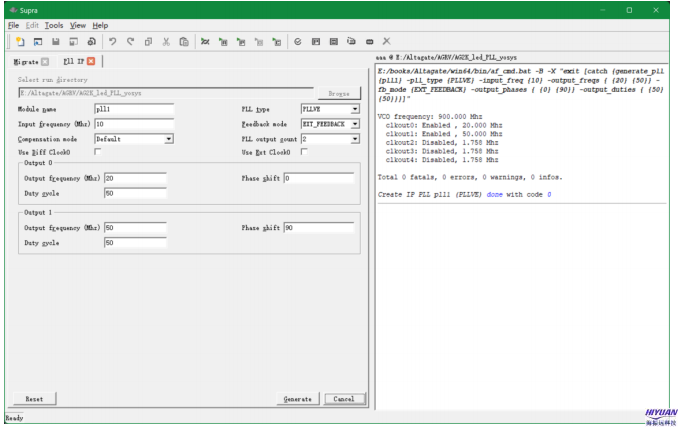The image size is (678, 427).
Task: Open the File menu
Action: 13,25
